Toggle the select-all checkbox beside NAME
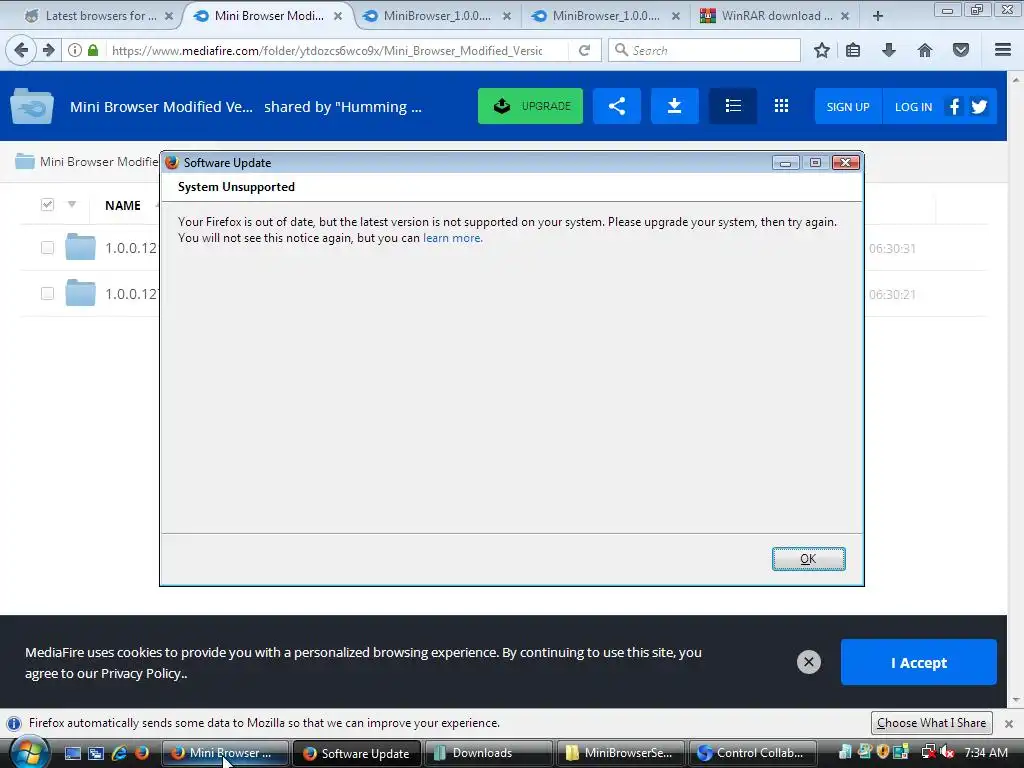The height and width of the screenshot is (768, 1024). (x=47, y=205)
